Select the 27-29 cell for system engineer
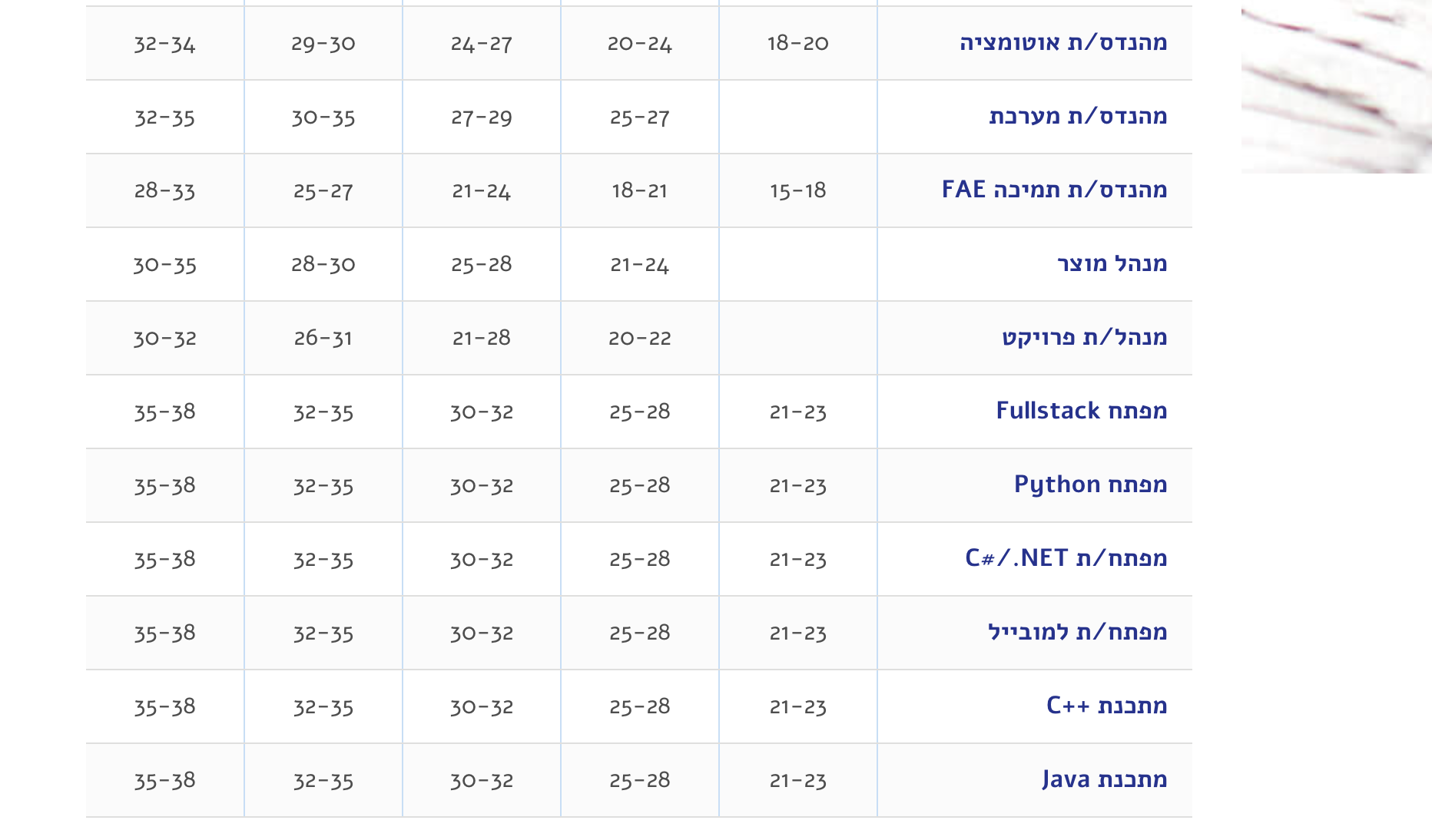The height and width of the screenshot is (840, 1432). [481, 117]
